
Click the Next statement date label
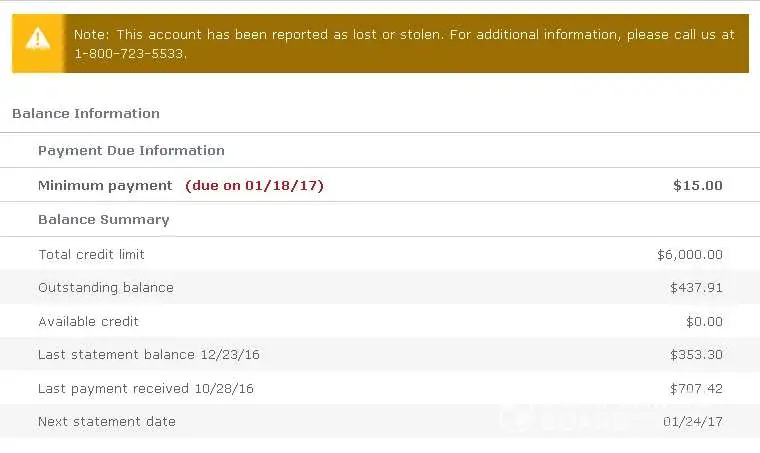(x=106, y=422)
